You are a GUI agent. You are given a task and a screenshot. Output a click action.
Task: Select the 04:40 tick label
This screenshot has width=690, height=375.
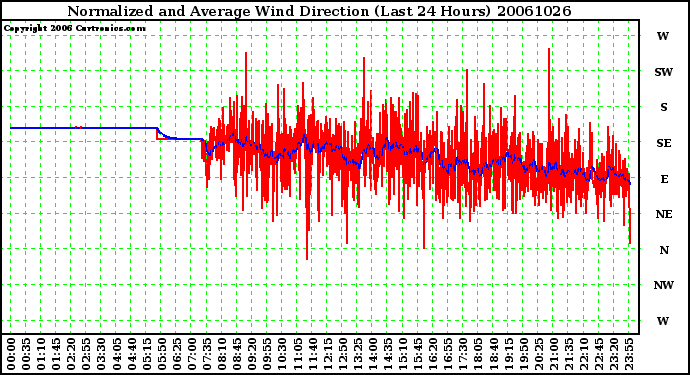(131, 355)
